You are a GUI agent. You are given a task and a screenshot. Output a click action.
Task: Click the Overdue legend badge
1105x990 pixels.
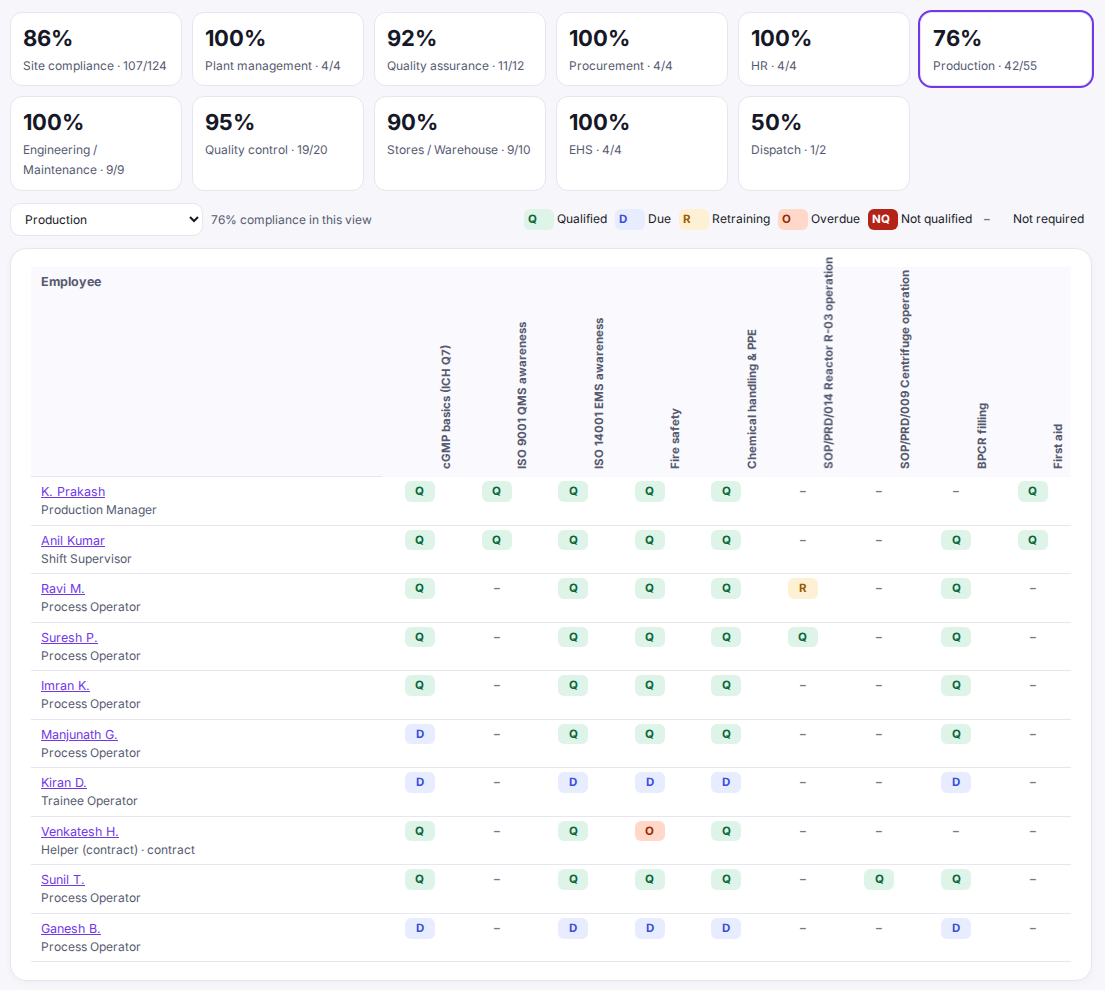pos(792,219)
